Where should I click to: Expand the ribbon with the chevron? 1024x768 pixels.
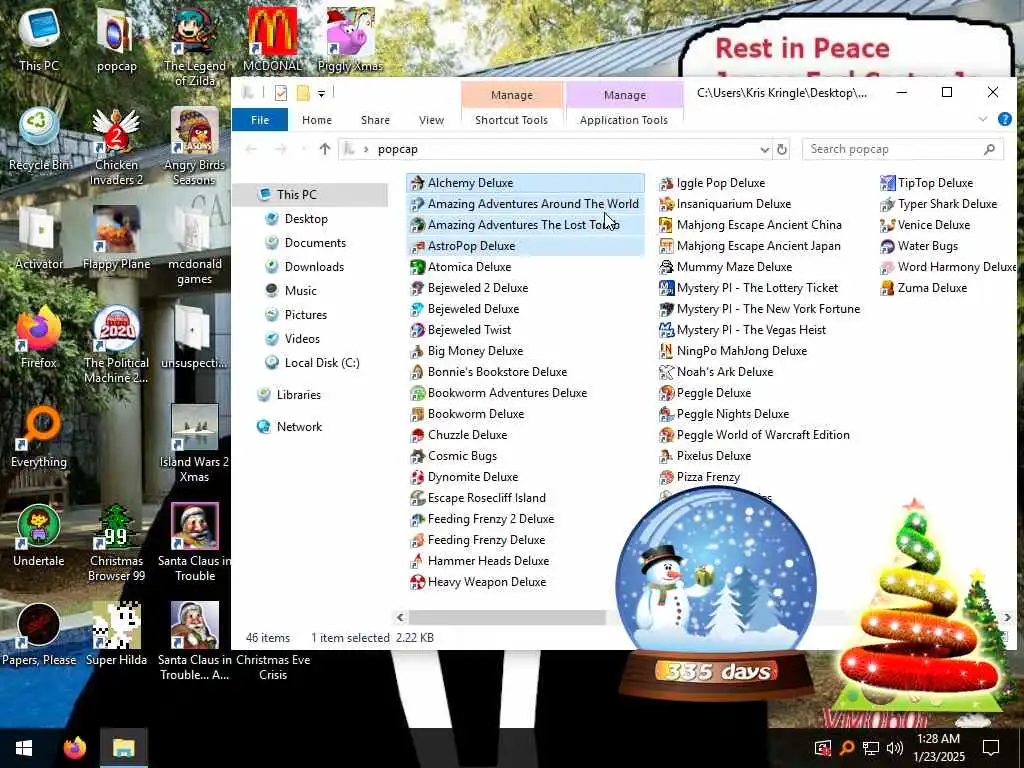983,119
